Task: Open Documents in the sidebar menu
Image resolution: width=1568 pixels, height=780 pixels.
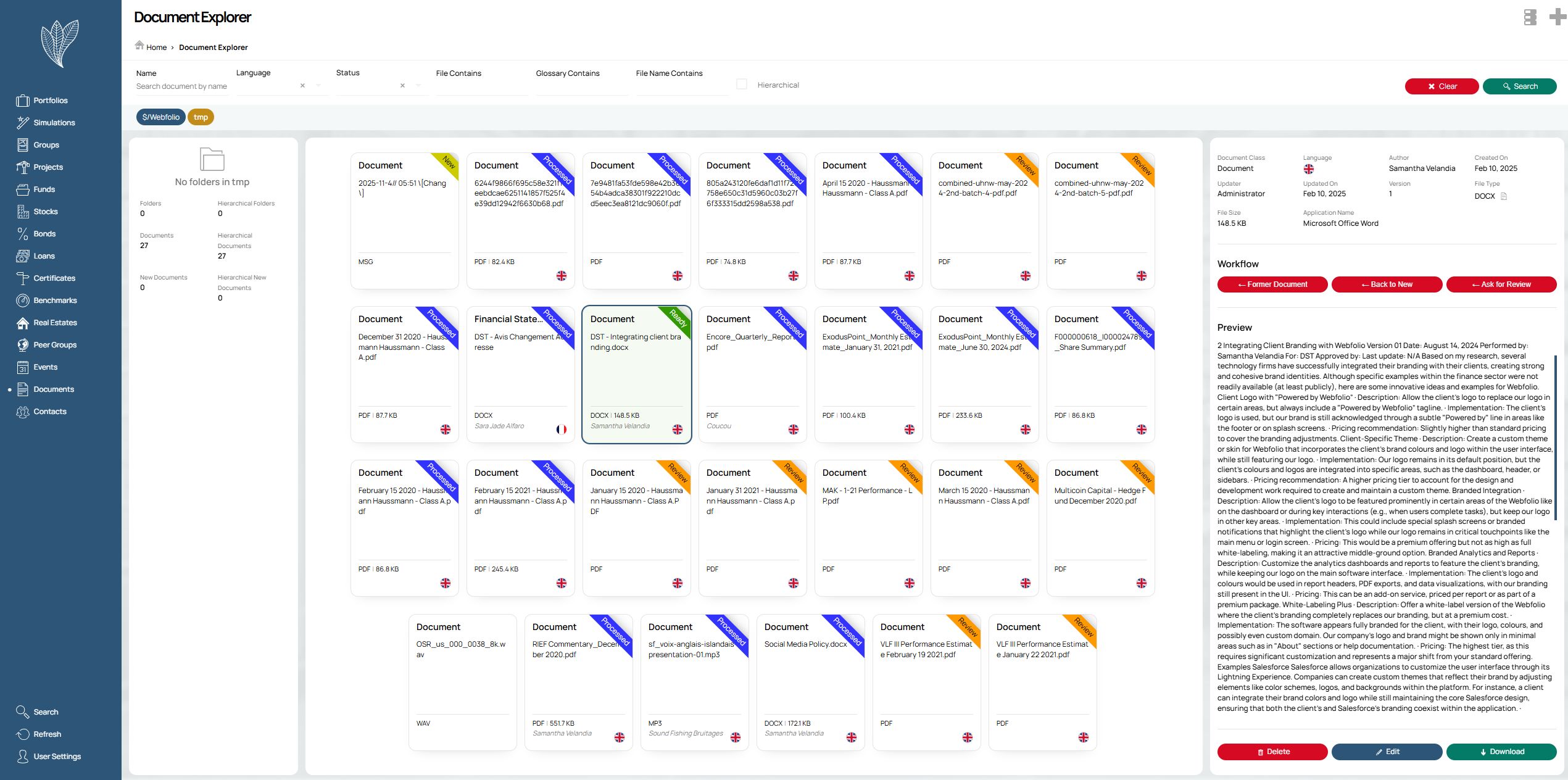Action: 54,389
